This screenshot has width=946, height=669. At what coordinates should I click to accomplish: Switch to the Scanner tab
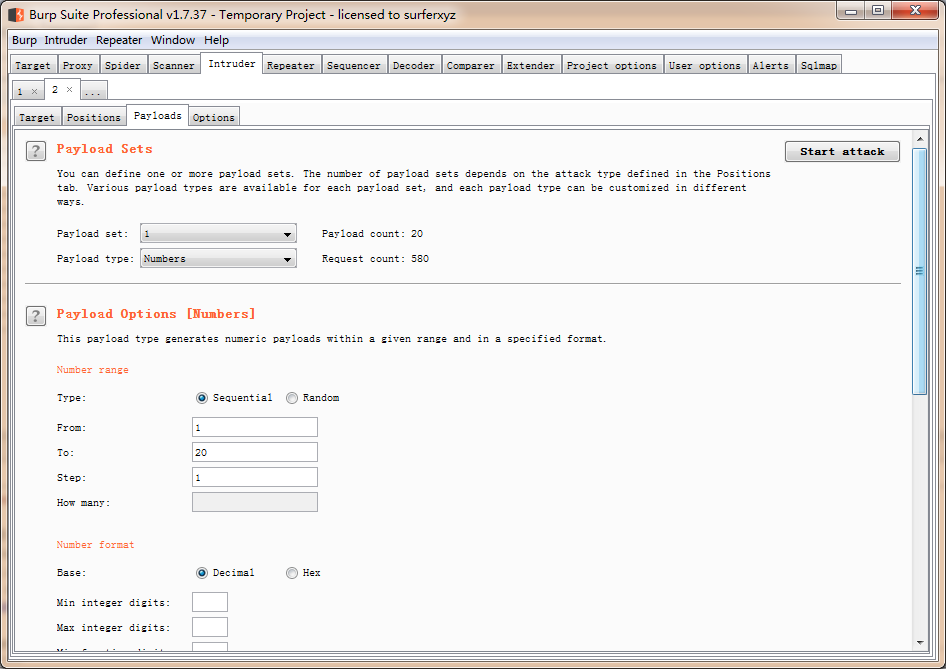[x=174, y=65]
